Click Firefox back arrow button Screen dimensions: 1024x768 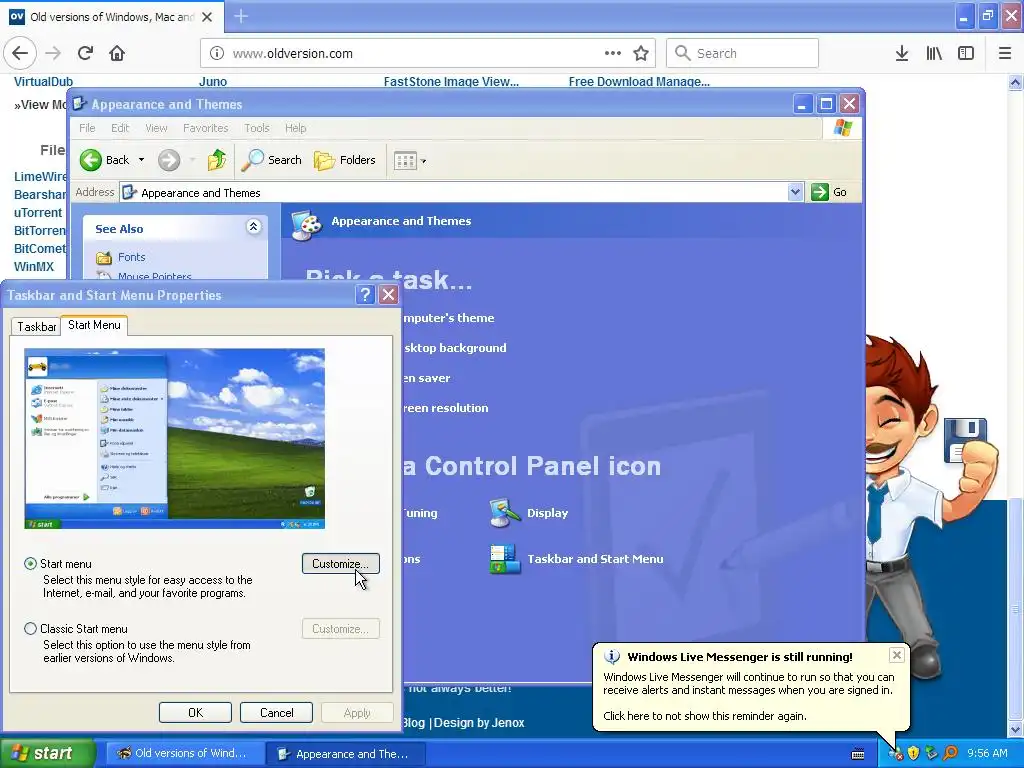click(x=20, y=53)
